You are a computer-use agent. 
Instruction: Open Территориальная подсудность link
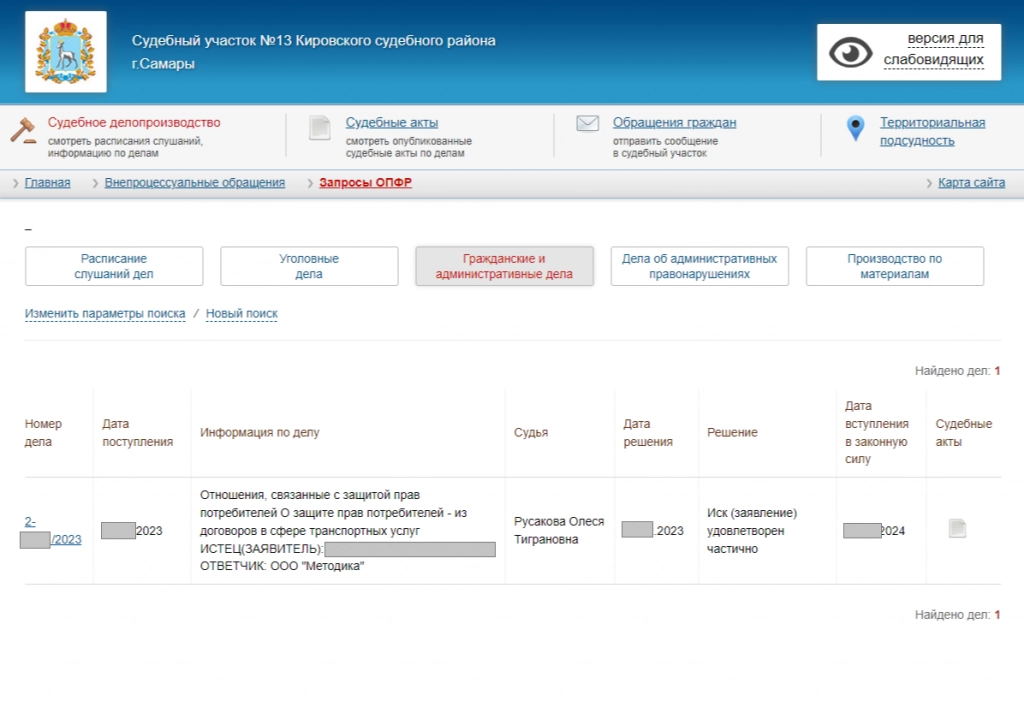(x=932, y=131)
